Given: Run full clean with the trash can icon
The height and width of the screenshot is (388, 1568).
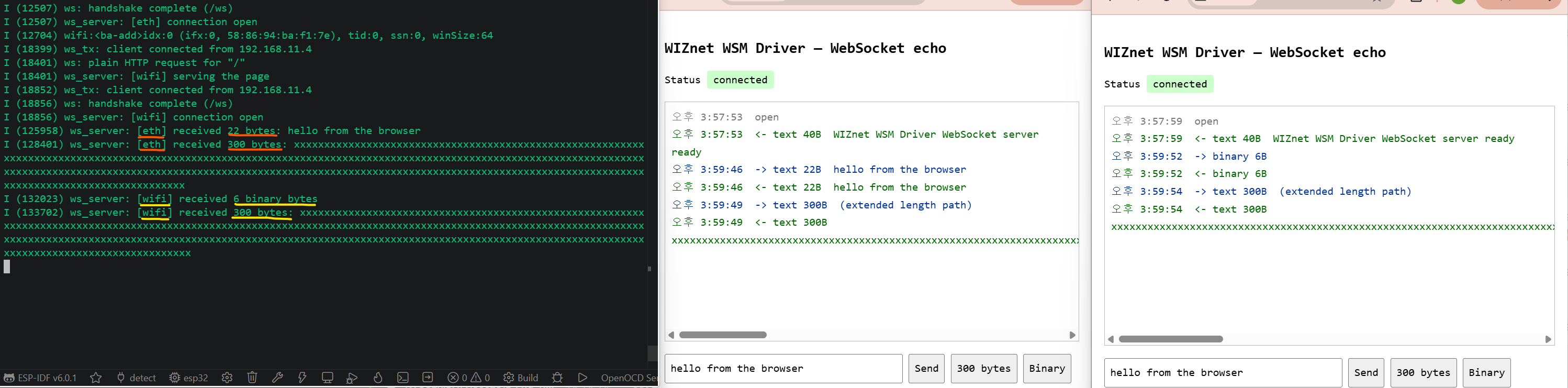Looking at the screenshot, I should [252, 378].
